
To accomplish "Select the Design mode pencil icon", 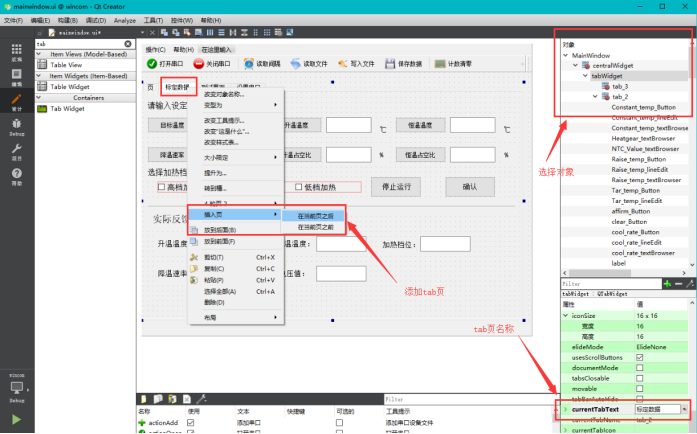I will pyautogui.click(x=16, y=102).
